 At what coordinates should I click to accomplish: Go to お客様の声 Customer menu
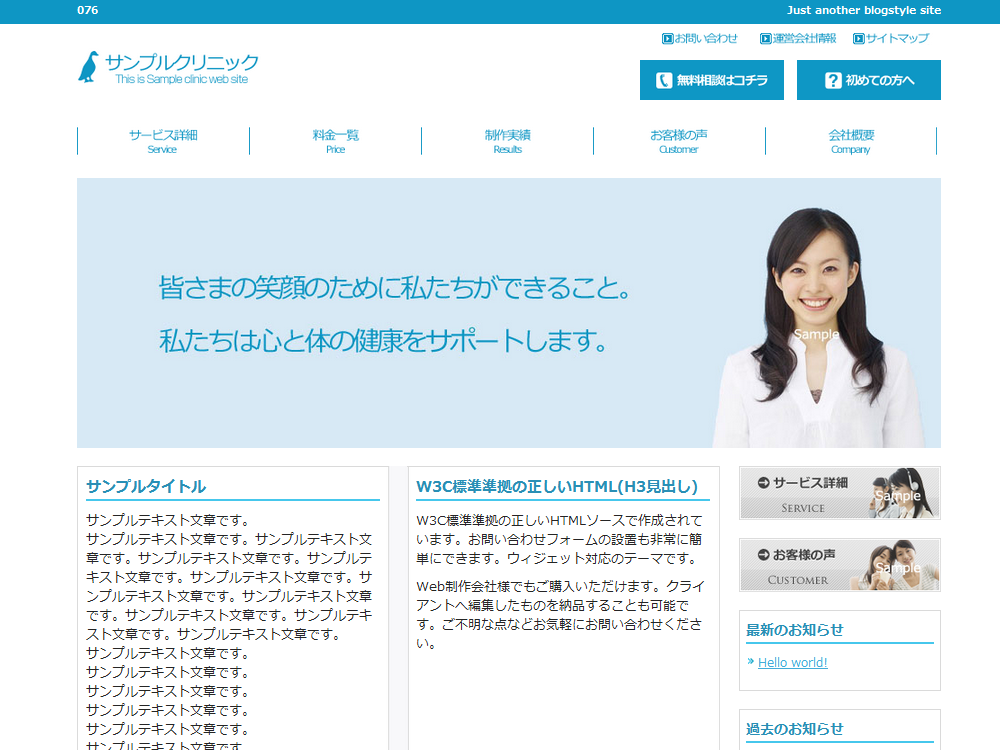[x=679, y=141]
